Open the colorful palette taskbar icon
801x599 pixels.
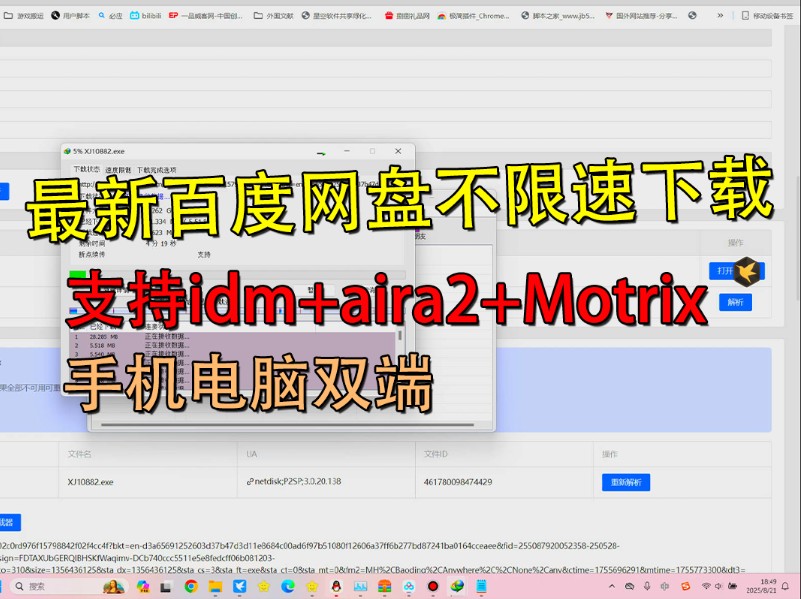click(143, 587)
